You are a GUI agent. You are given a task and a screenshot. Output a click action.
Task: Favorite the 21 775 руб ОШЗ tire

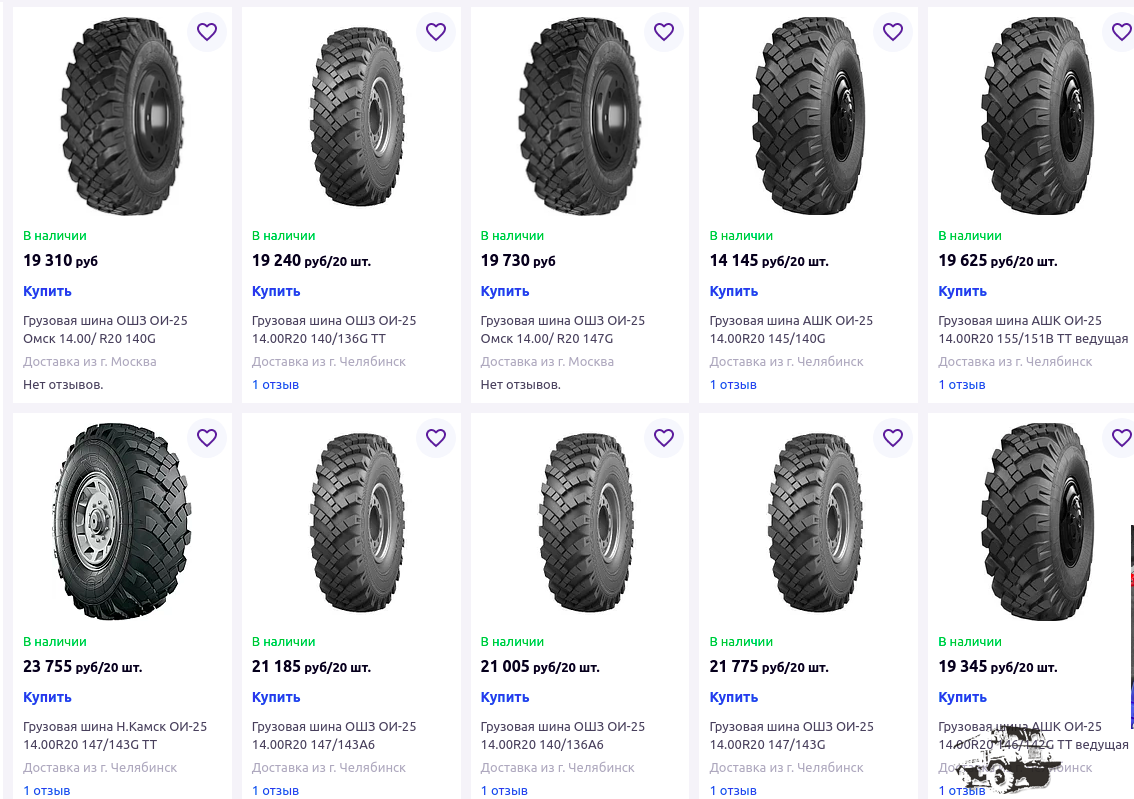click(892, 437)
